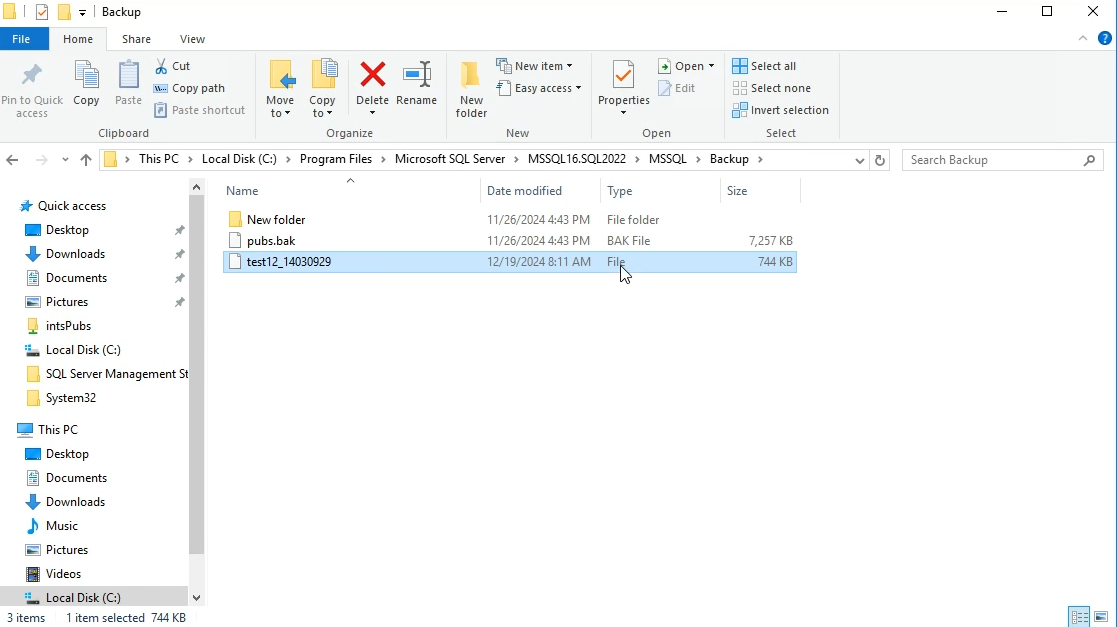Open Customize Quick Access Toolbar dropdown
The width and height of the screenshot is (1117, 627).
tap(82, 13)
